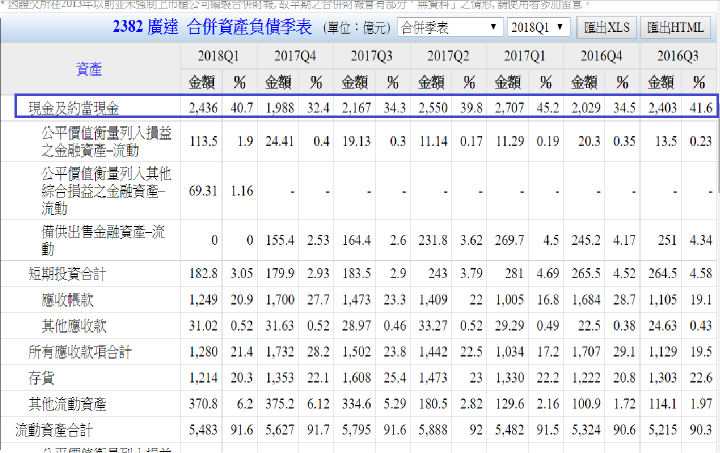Select the 短期投資合計 row label

point(67,274)
